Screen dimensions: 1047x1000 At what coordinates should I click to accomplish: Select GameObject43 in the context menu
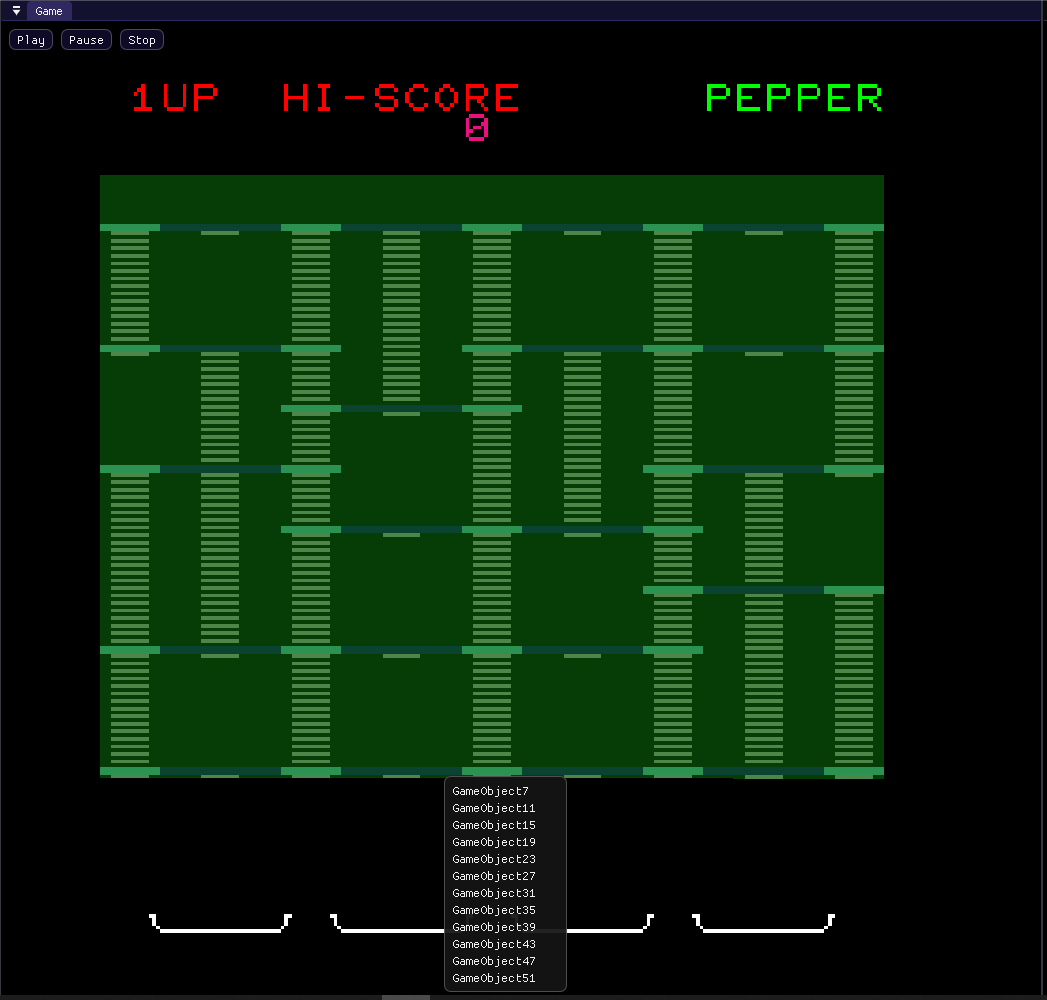[x=493, y=943]
